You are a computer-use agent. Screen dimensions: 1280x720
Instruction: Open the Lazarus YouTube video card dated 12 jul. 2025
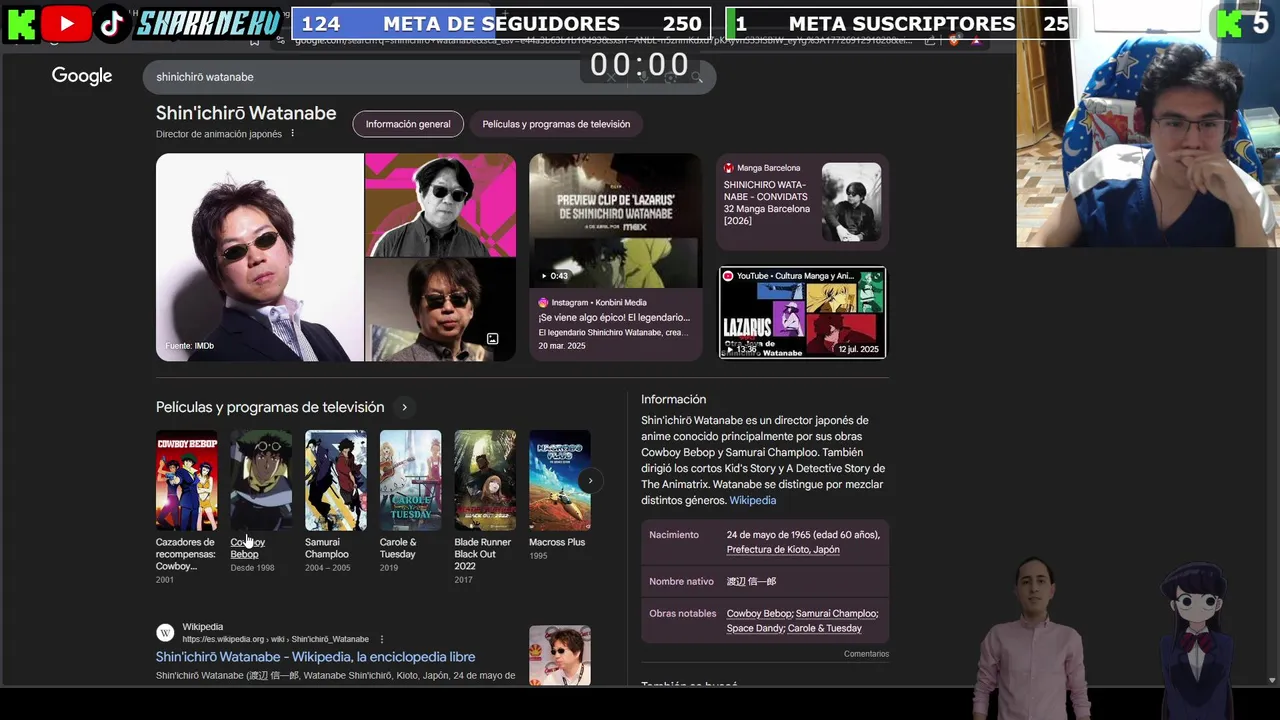802,312
